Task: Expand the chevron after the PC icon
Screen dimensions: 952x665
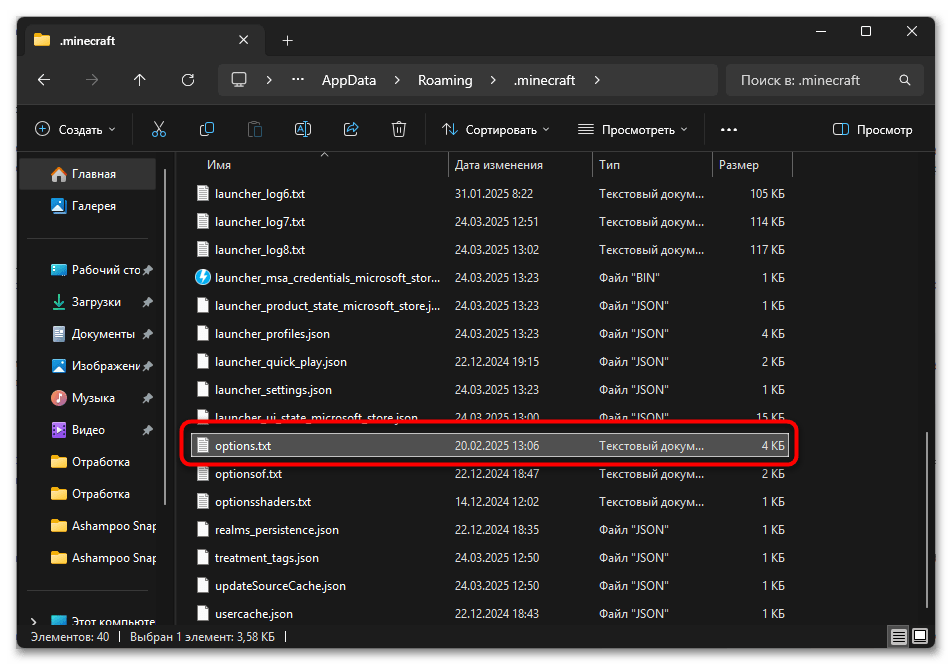Action: [269, 80]
